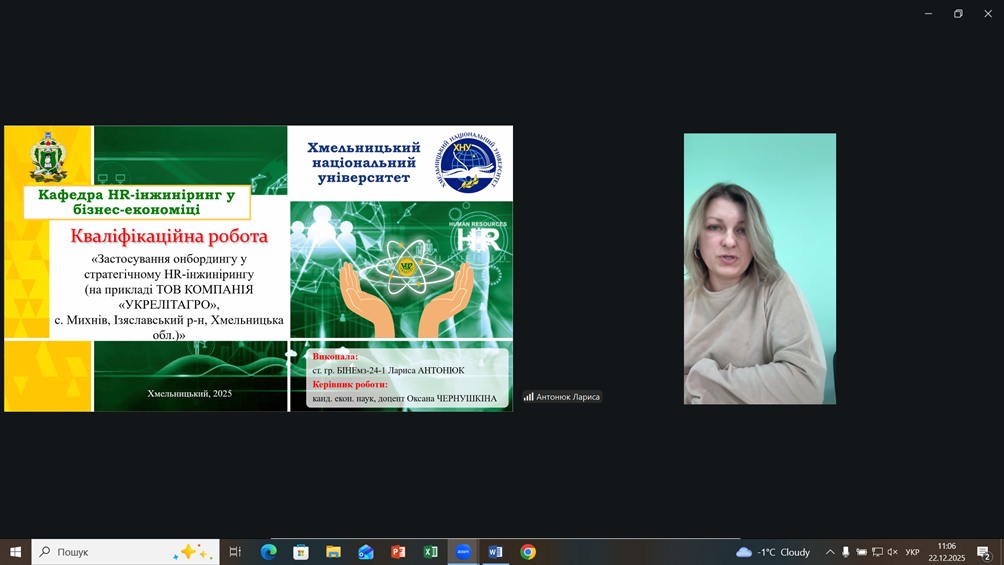Open Microsoft Word from the taskbar
The width and height of the screenshot is (1004, 565).
[x=496, y=552]
